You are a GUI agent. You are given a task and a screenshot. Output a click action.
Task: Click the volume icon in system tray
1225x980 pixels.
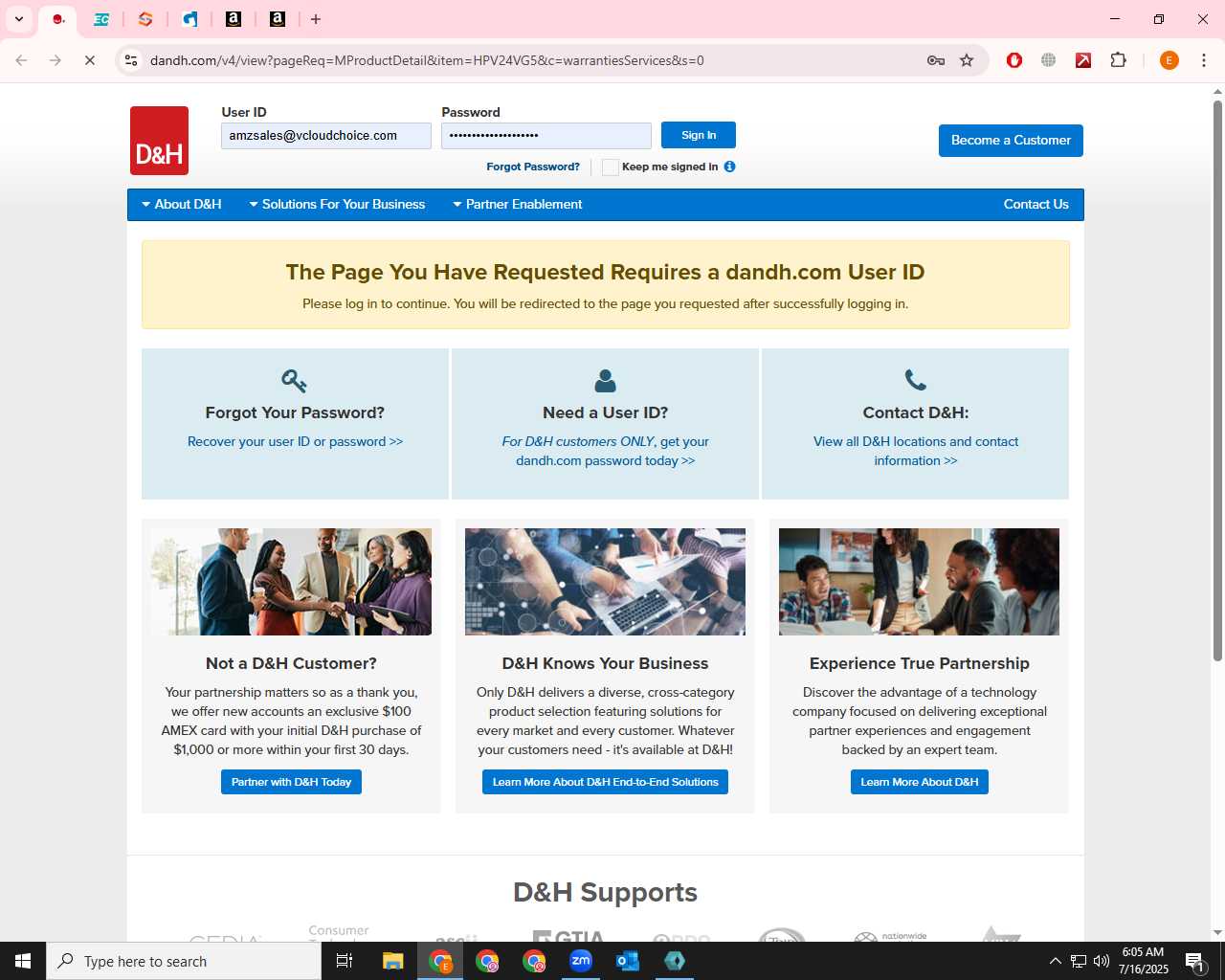pyautogui.click(x=1102, y=961)
